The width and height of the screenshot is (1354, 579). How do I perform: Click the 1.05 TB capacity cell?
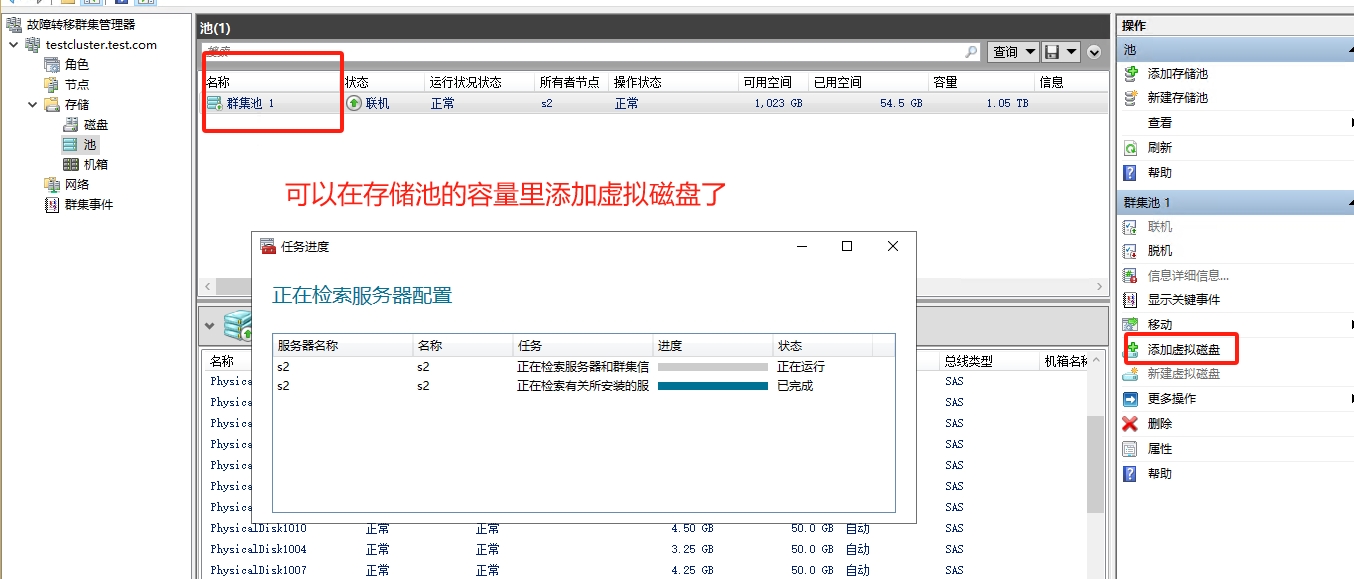click(1007, 103)
